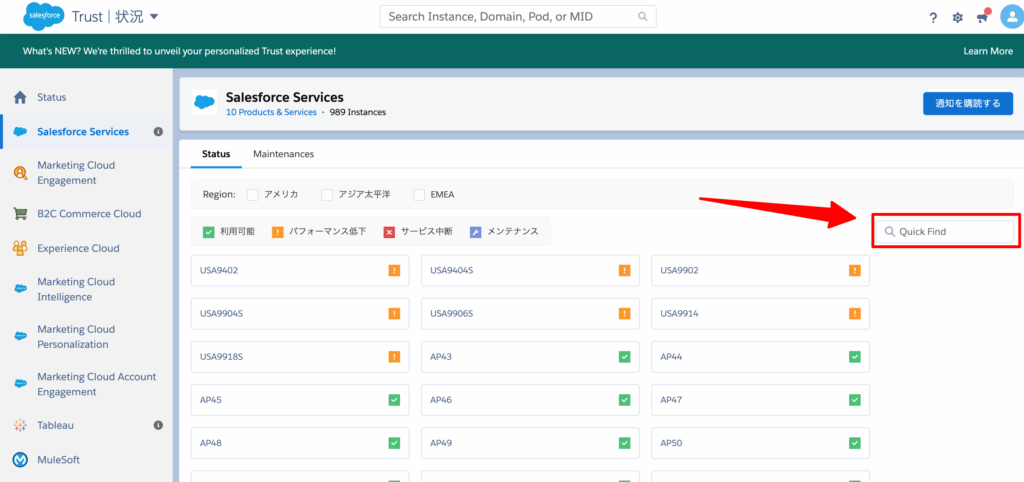Click the パフォーマンス低下 orange legend icon
1024x482 pixels.
[278, 232]
